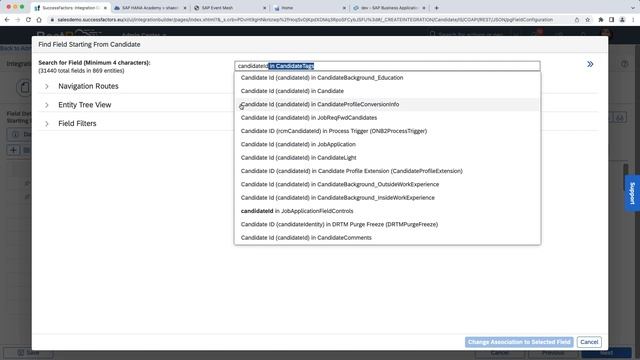Screen dimensions: 640x360
Task: Open the tab list chevron at top right
Action: point(633,8)
